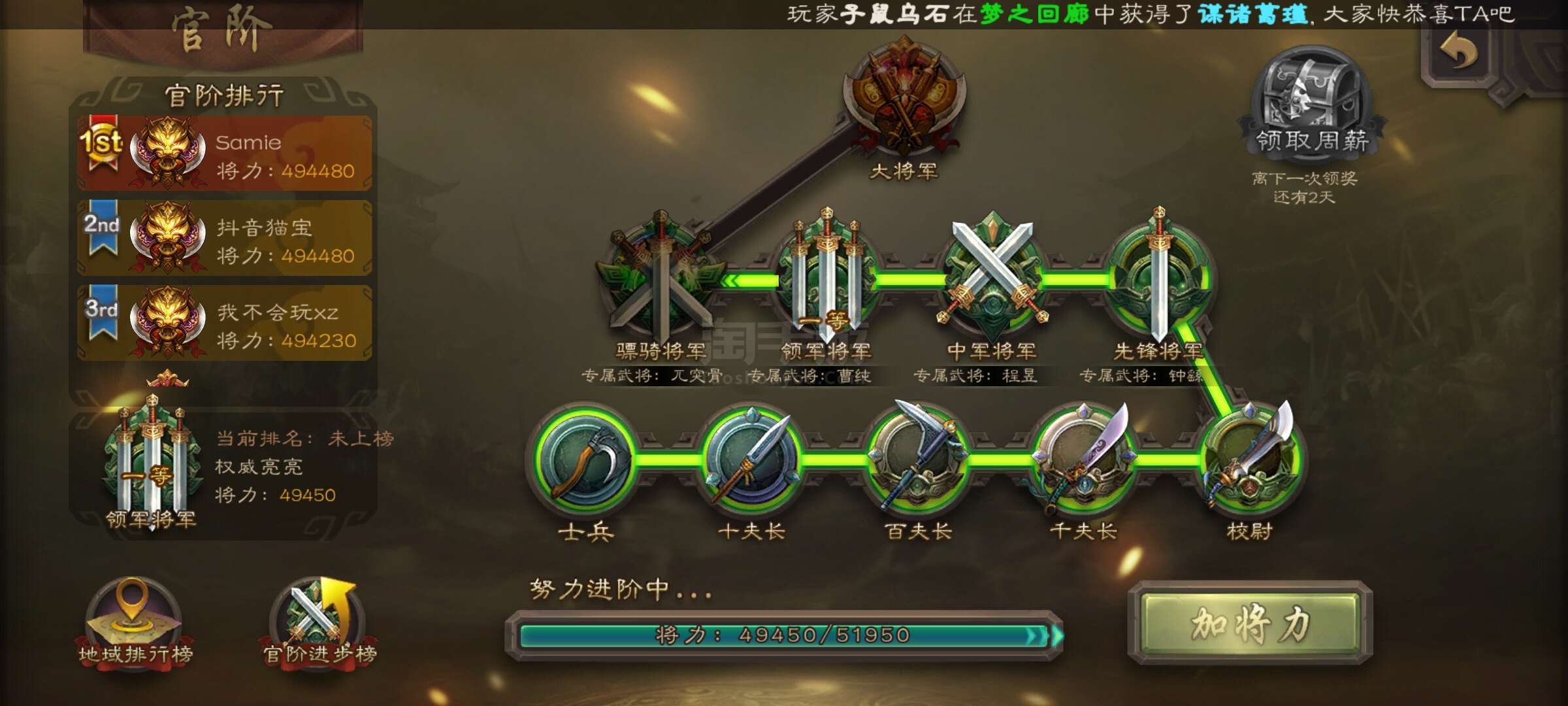1568x706 pixels.
Task: View third place 我不会玩xz entry
Action: 224,323
